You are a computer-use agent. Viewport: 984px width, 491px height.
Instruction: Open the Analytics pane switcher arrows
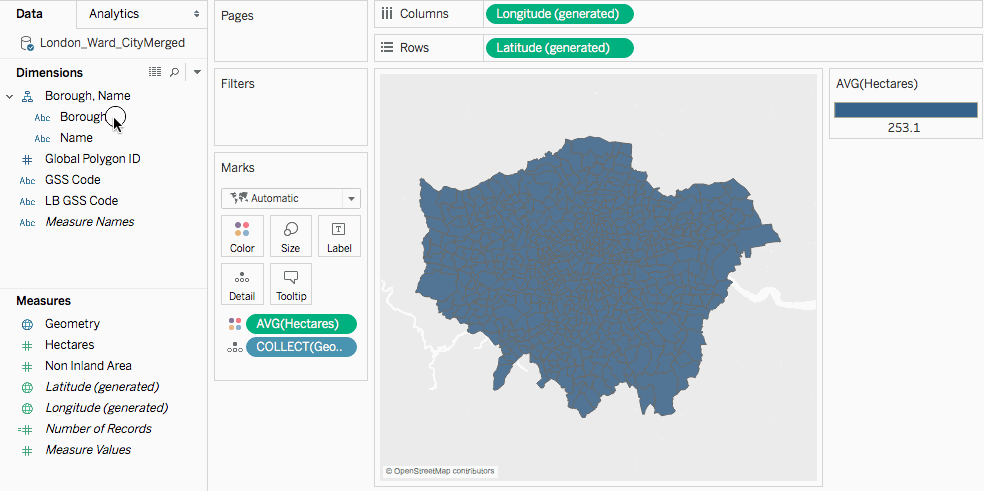coord(196,14)
